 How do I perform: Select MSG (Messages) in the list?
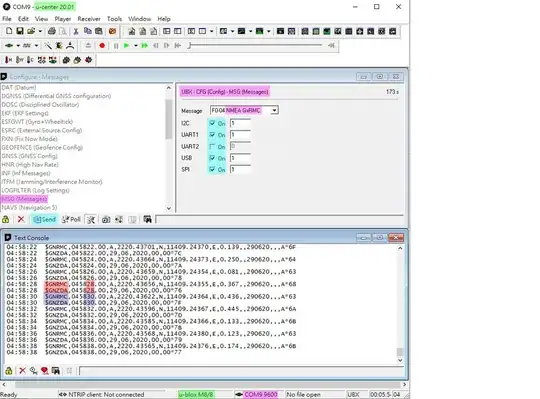point(24,199)
